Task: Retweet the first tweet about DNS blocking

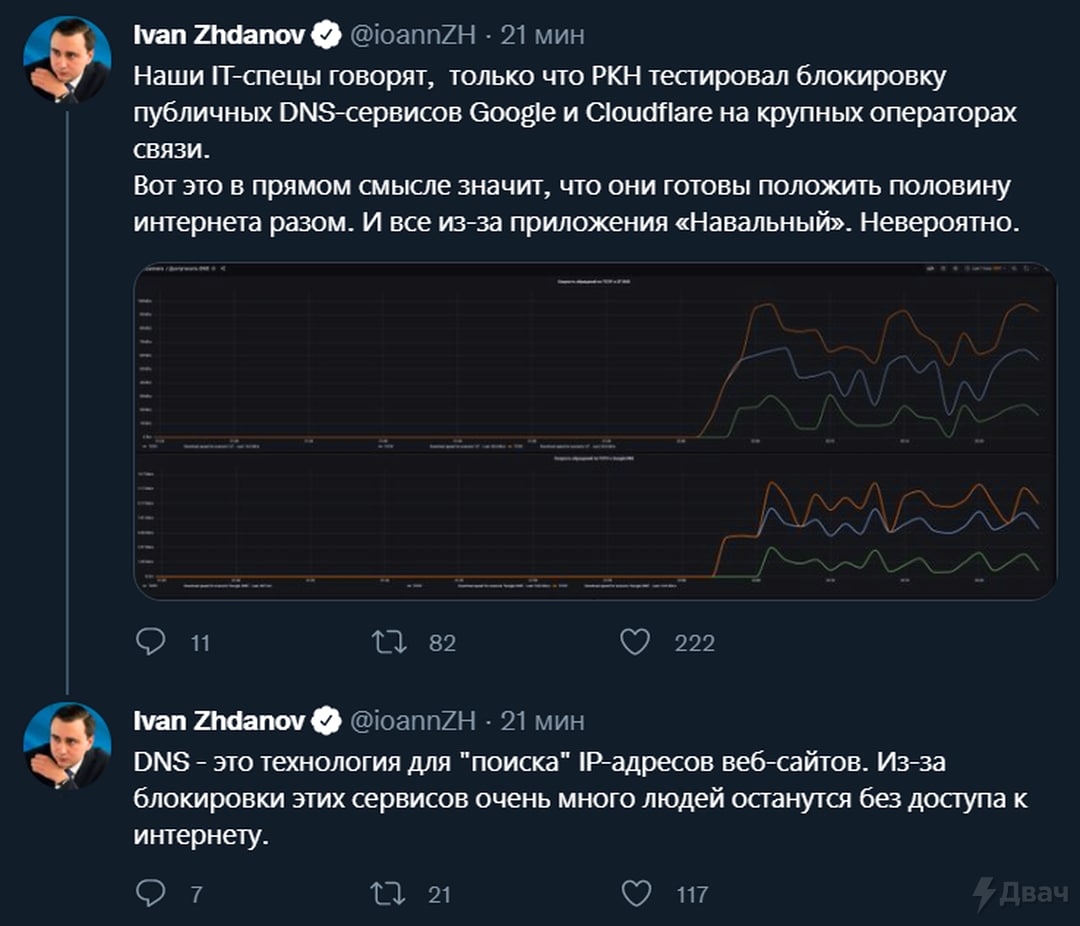Action: (x=389, y=642)
